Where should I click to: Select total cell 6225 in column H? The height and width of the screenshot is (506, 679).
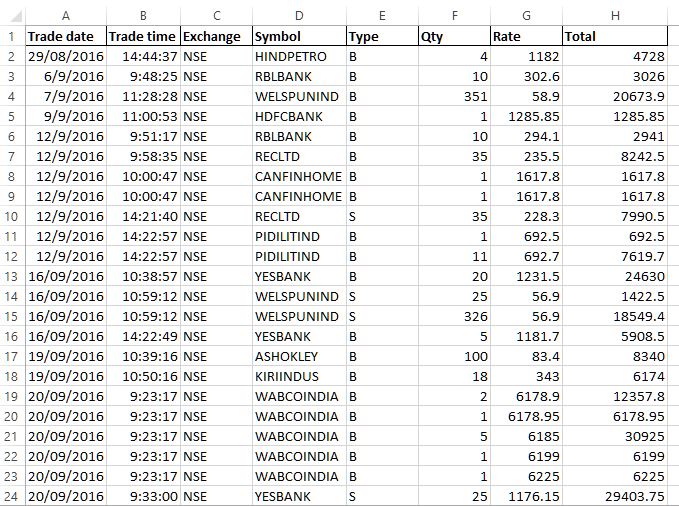click(x=615, y=476)
